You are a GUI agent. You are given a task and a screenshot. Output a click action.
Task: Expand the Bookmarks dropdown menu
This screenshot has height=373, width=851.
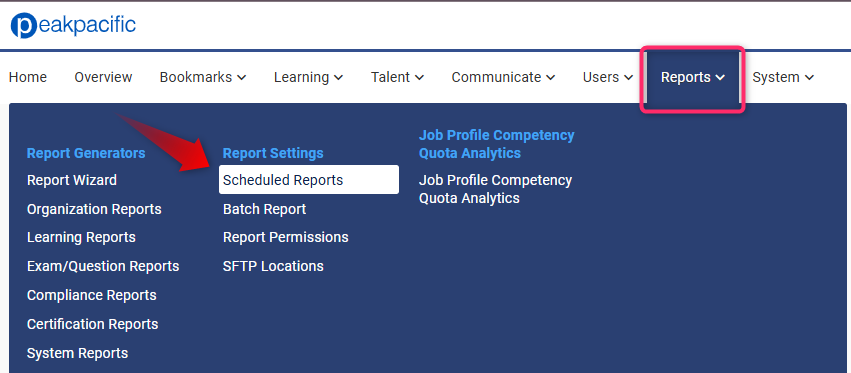(203, 77)
